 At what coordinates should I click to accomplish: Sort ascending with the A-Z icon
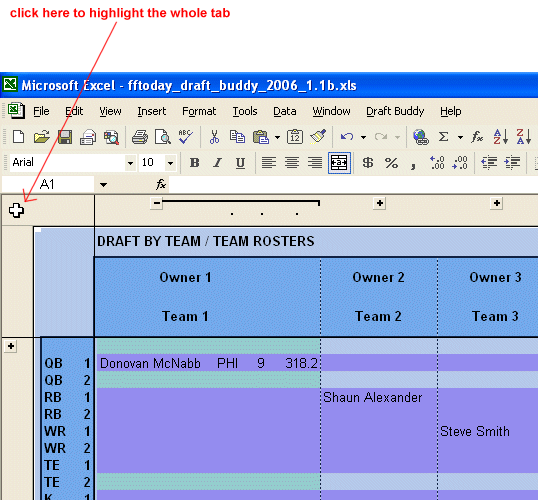[x=501, y=137]
